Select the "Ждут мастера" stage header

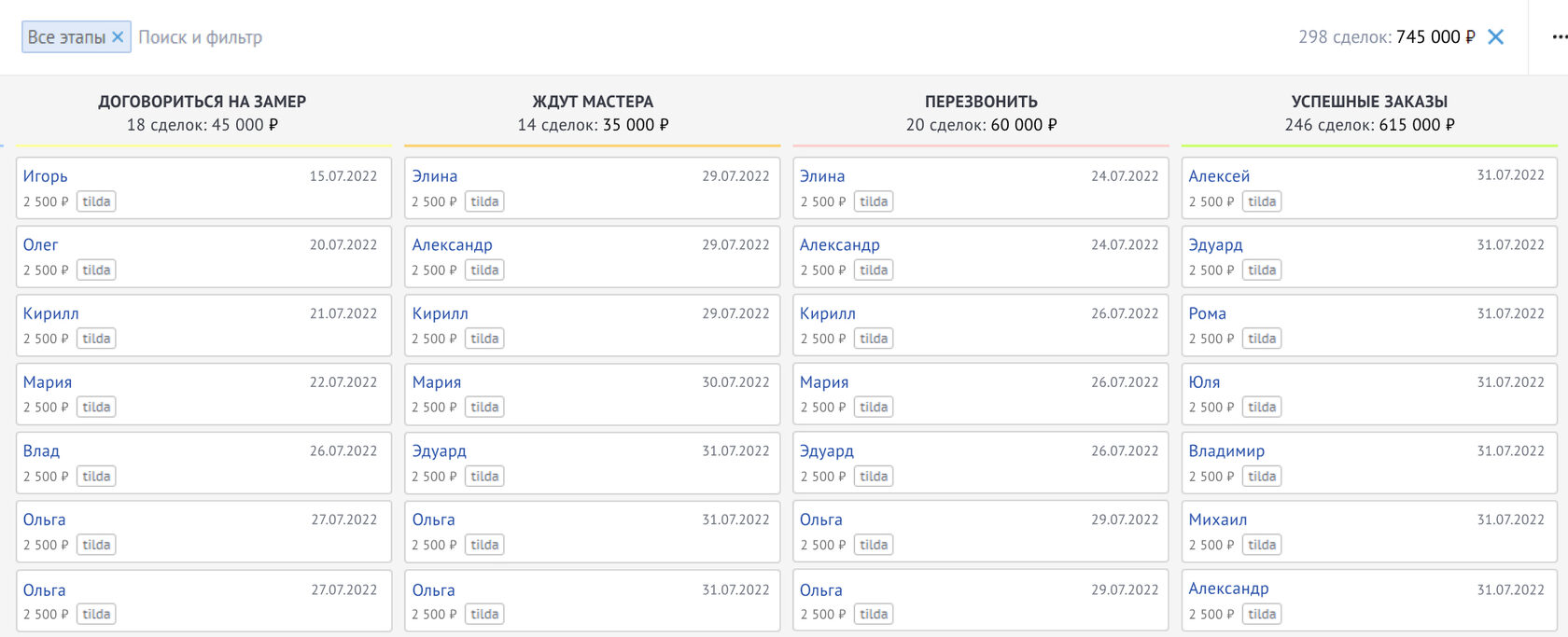point(593,102)
